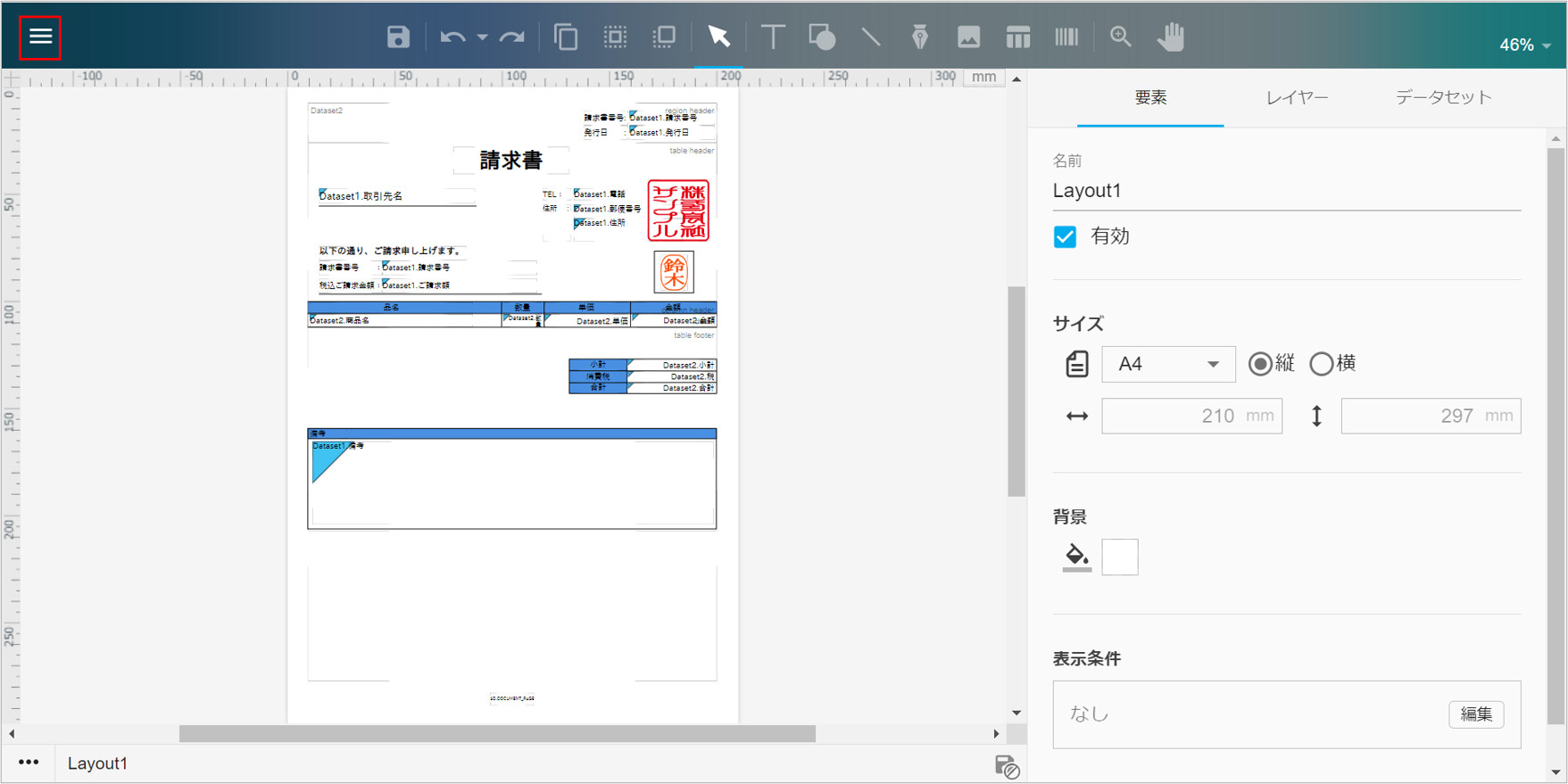Click the save icon in toolbar
The height and width of the screenshot is (784, 1568).
398,37
